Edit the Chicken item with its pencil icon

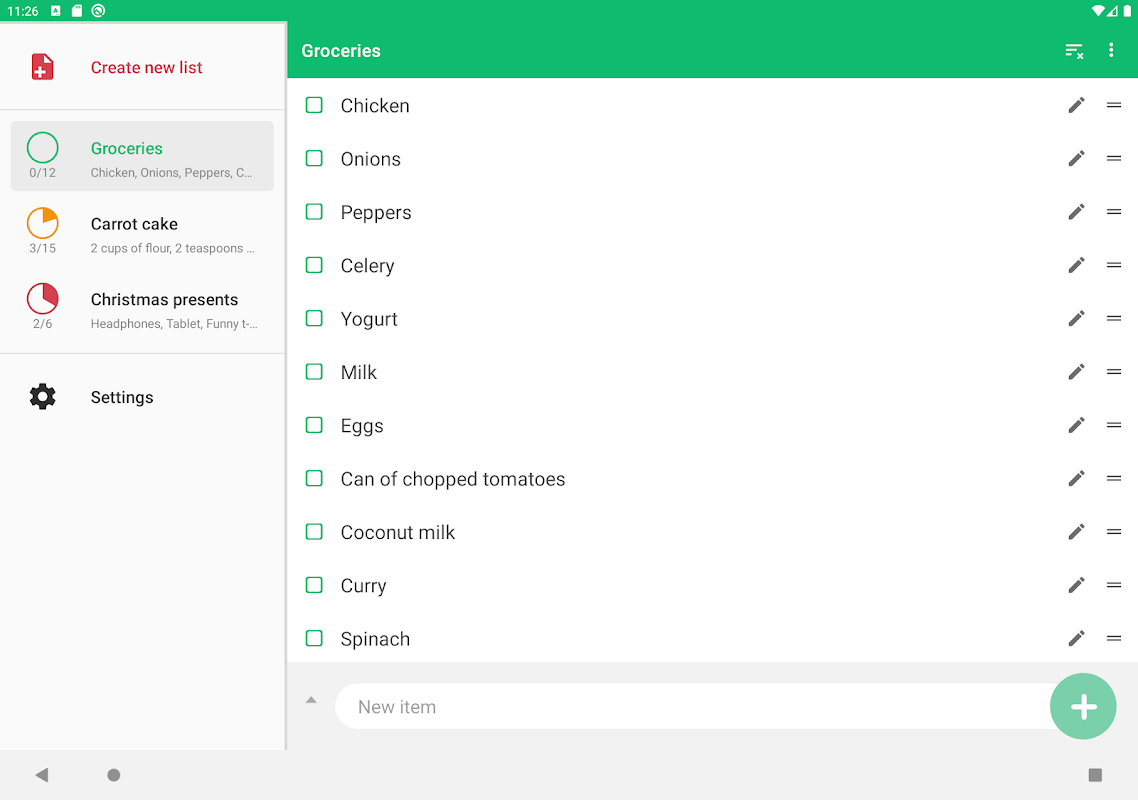point(1076,105)
